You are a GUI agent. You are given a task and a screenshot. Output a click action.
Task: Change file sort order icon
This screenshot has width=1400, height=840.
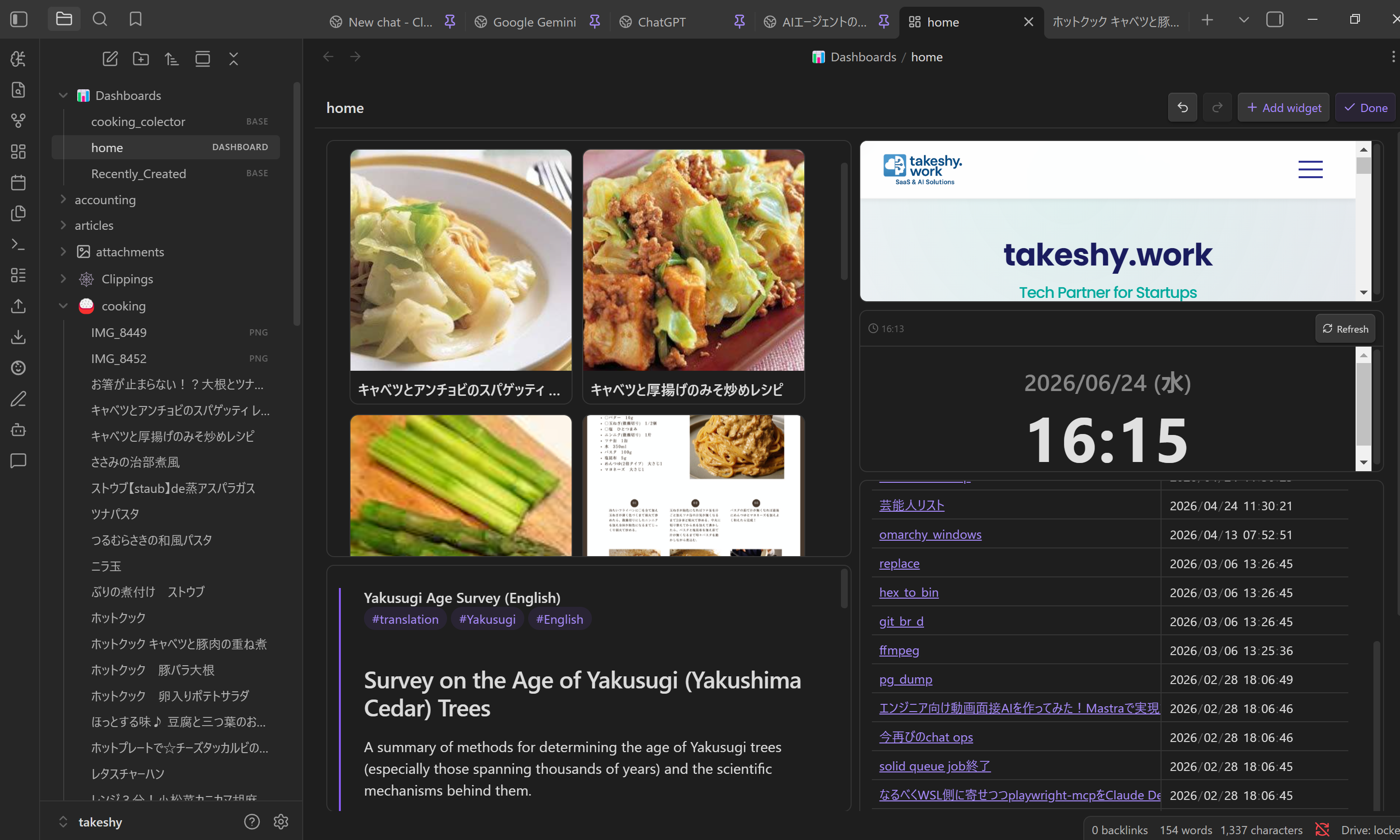point(171,58)
